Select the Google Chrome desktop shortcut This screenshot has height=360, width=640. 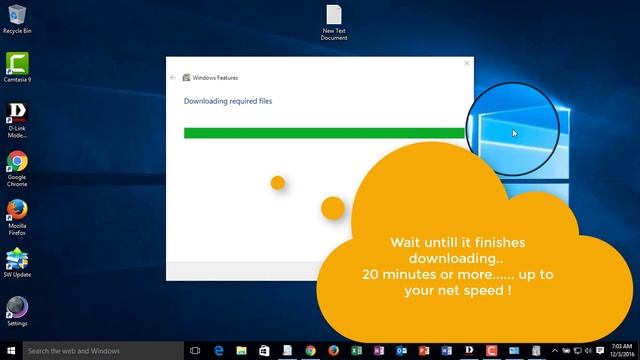(x=17, y=169)
